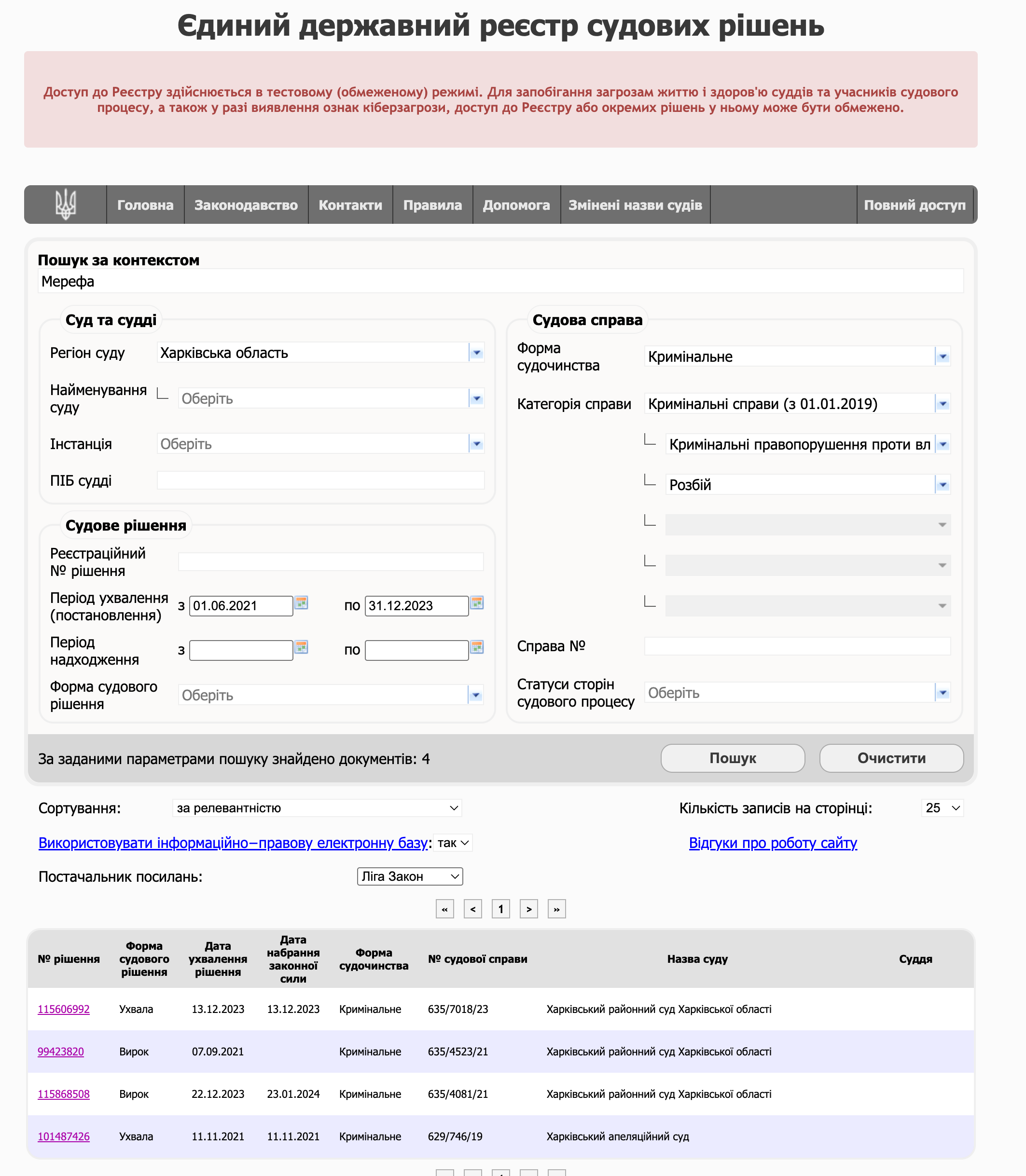
Task: Click the Очистити button
Action: [x=891, y=758]
